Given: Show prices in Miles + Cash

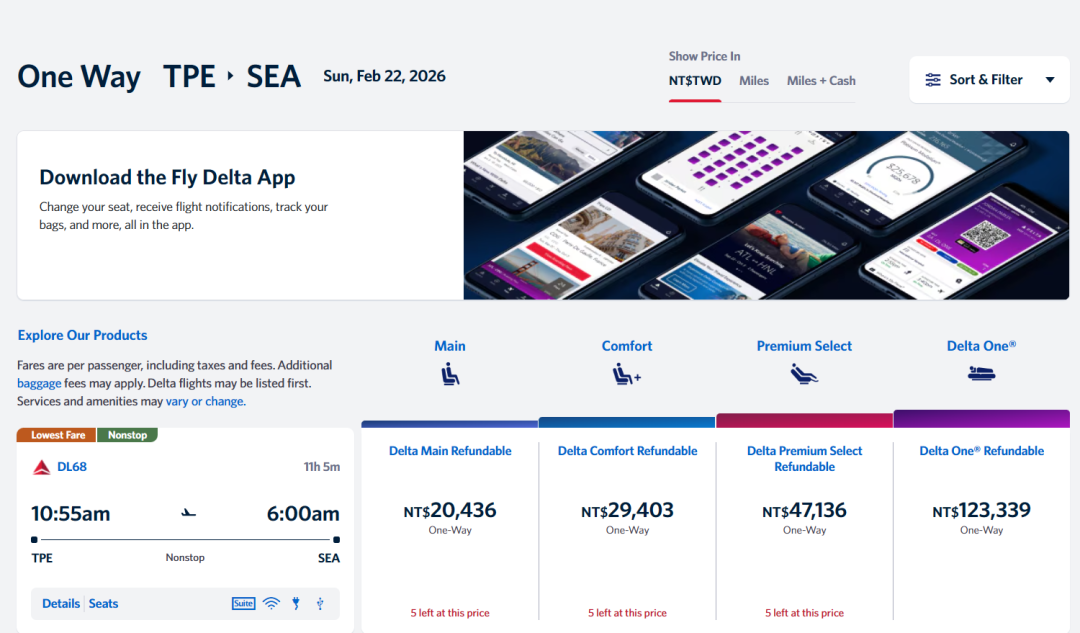Looking at the screenshot, I should (821, 81).
